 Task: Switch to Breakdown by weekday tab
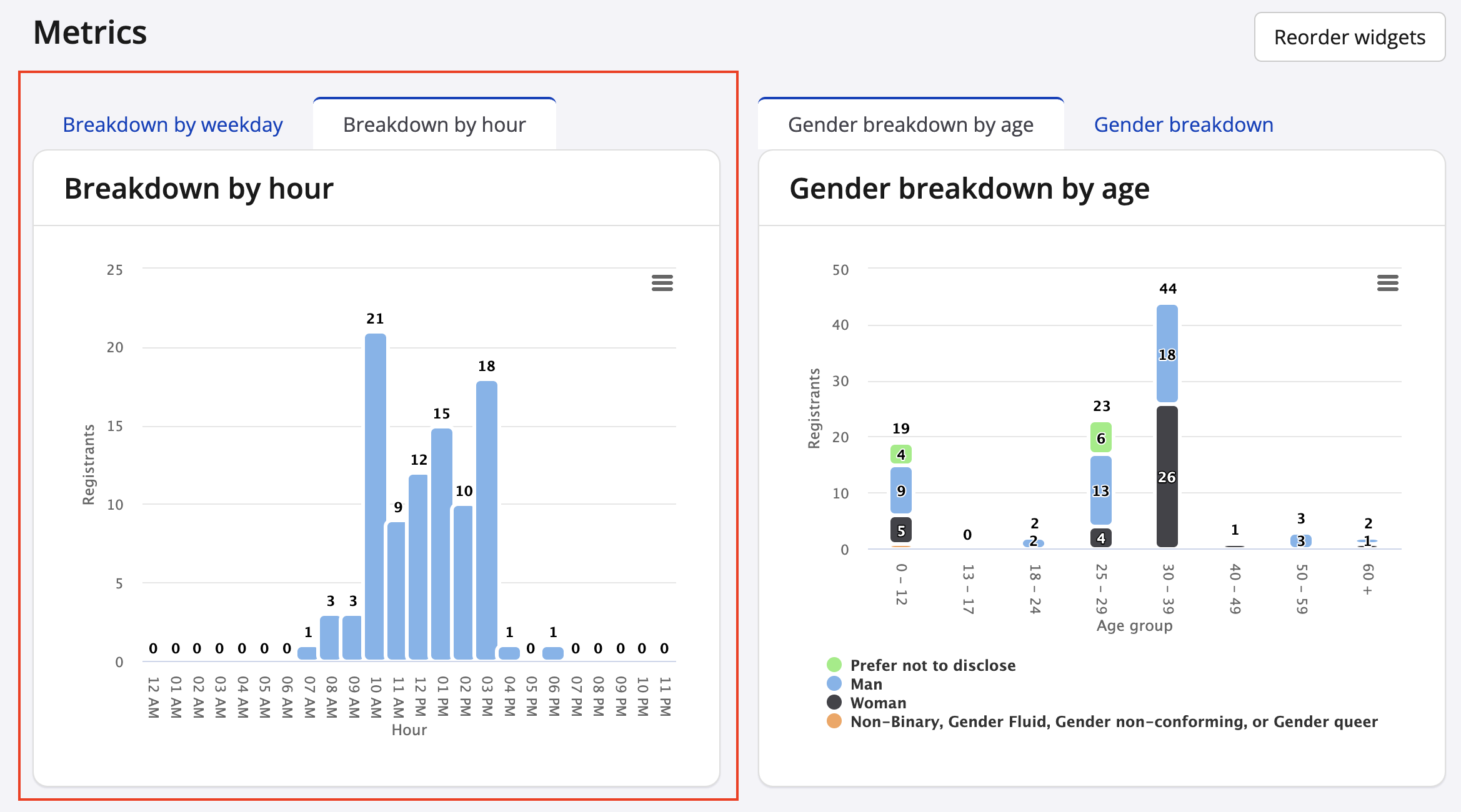click(172, 125)
